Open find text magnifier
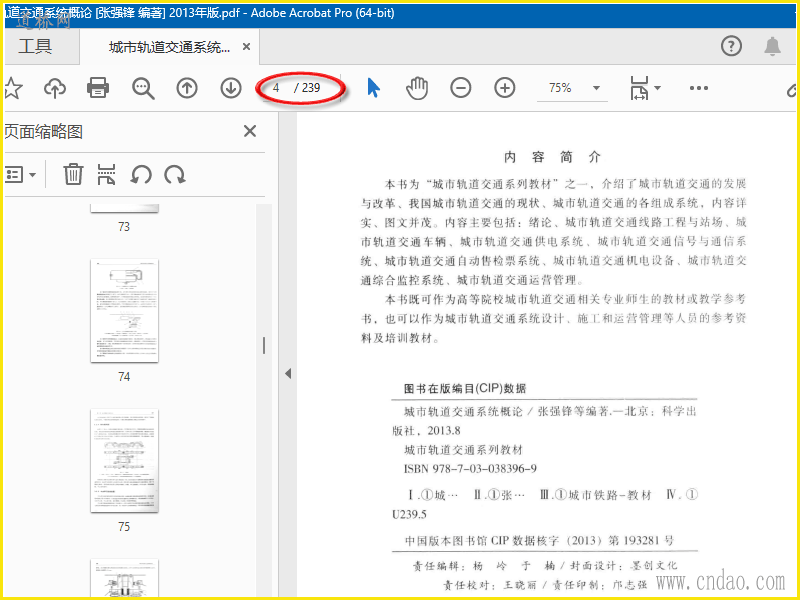 [x=143, y=88]
